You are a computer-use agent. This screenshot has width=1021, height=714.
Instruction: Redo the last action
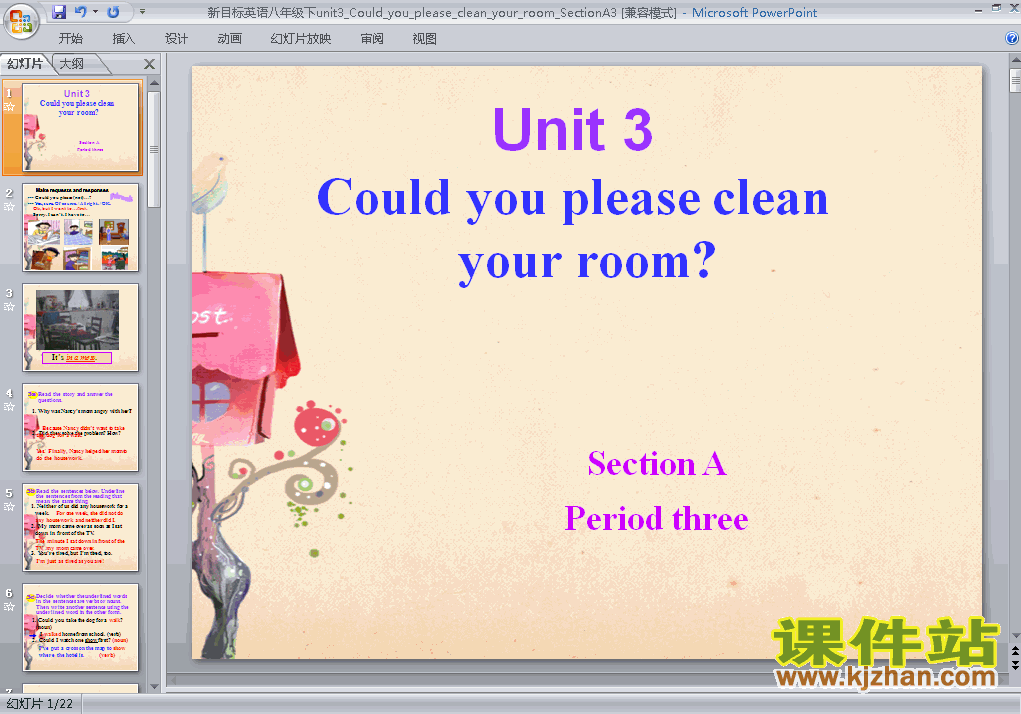coord(113,12)
